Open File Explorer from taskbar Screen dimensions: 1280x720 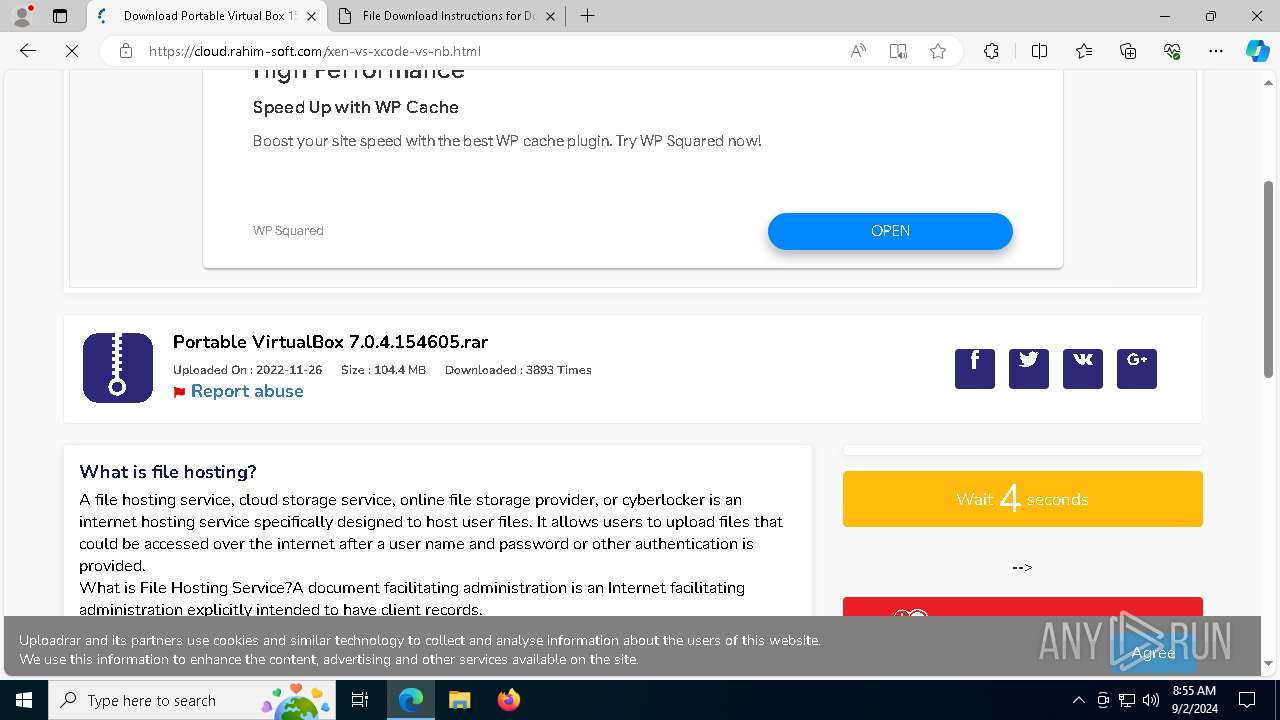pos(459,700)
